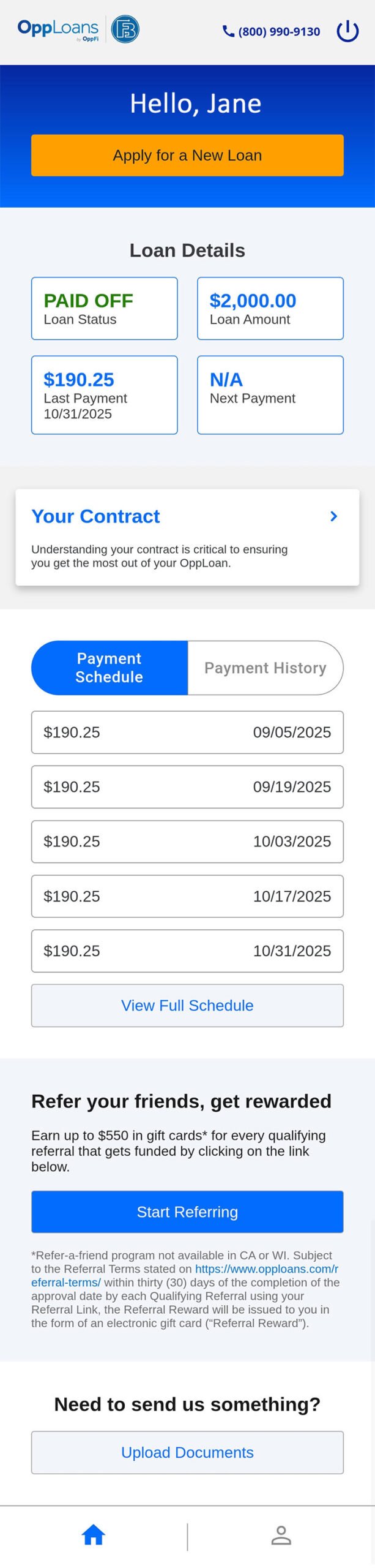Go to Home via house icon
This screenshot has height=1568, width=375.
point(94,1535)
